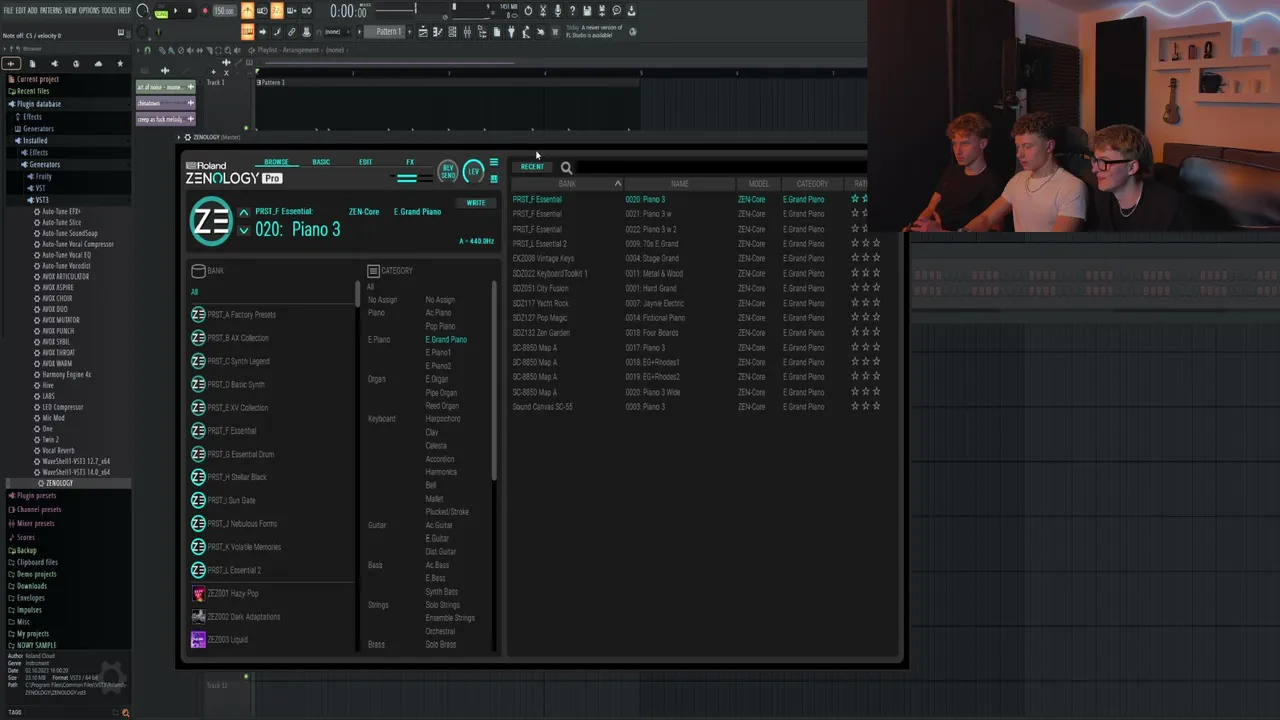Click the WRITE button in ZENOLOGY
Screen dimensions: 1280x720
click(476, 203)
